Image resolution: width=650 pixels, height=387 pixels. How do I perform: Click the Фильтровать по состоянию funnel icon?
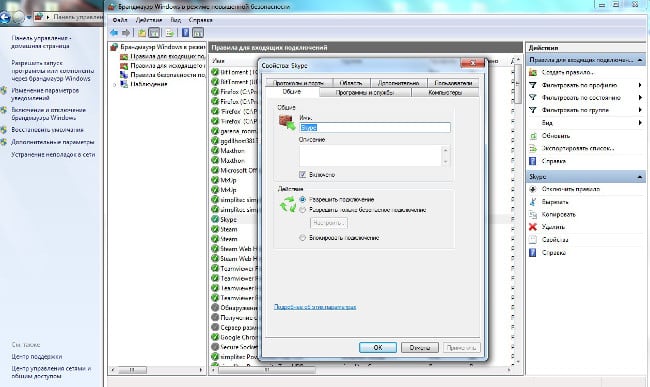[533, 97]
